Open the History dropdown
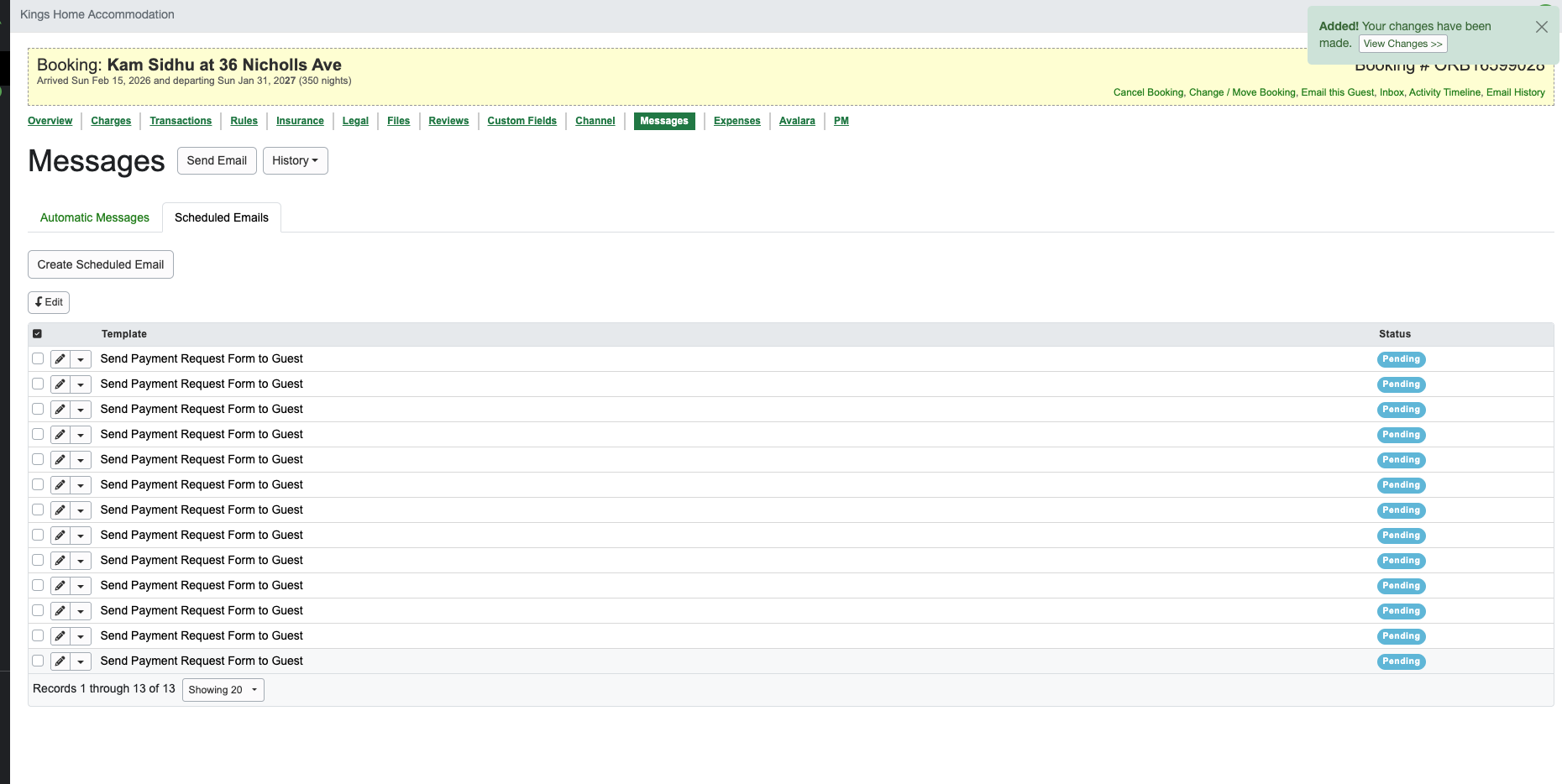Screen dimensions: 1562x784 [x=295, y=160]
